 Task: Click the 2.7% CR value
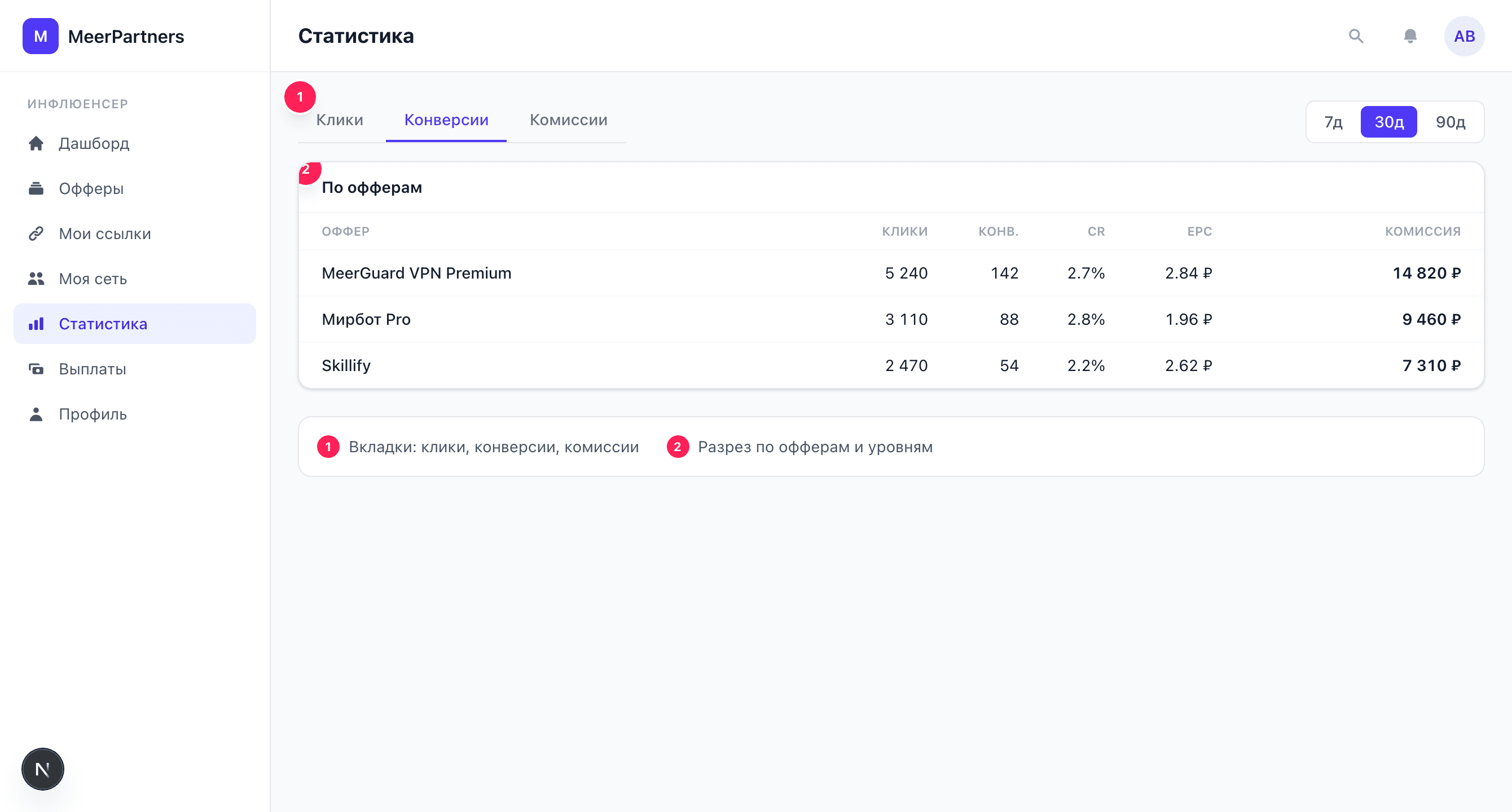pos(1086,273)
